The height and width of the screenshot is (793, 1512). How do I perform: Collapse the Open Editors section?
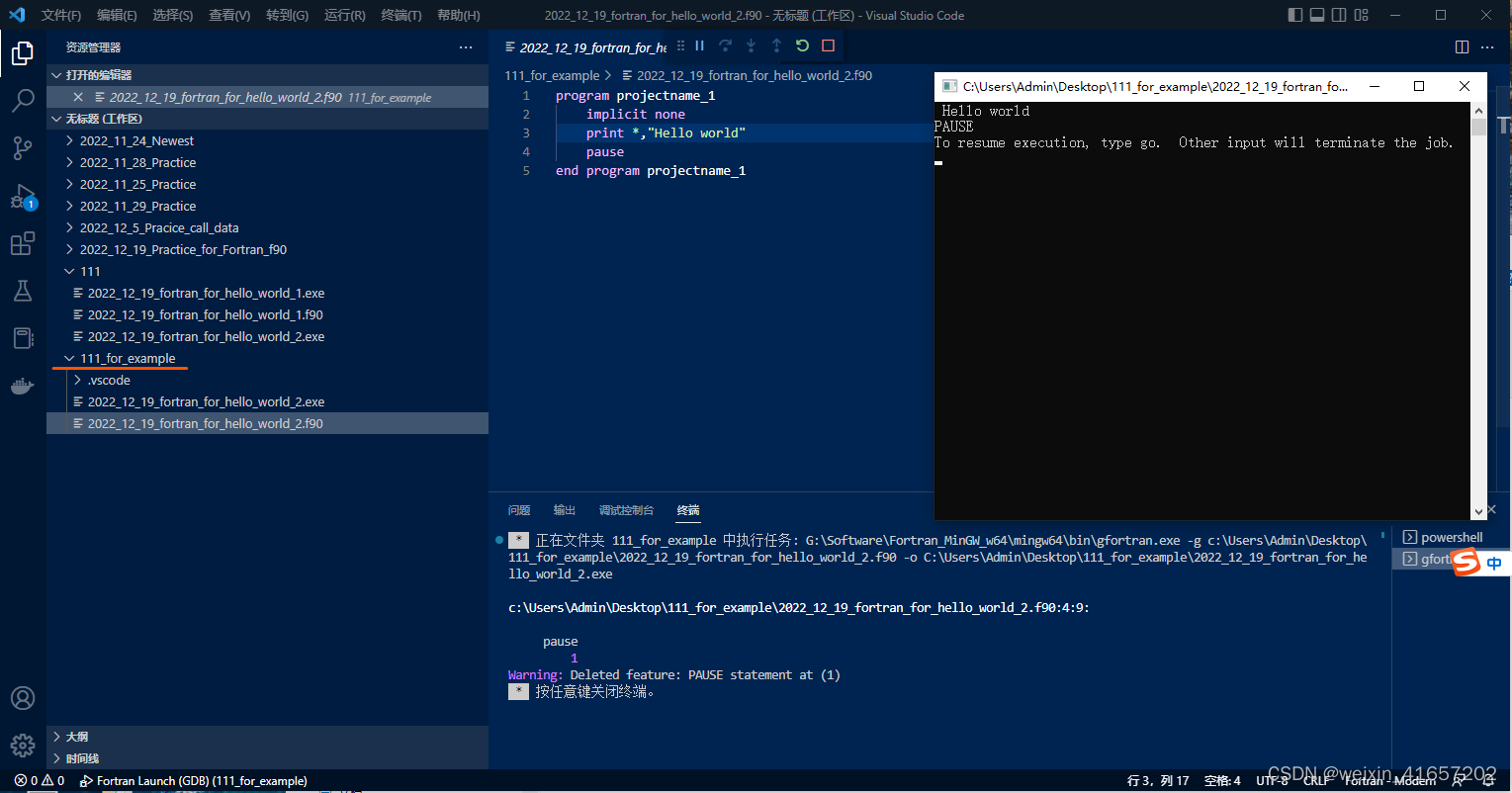267,75
